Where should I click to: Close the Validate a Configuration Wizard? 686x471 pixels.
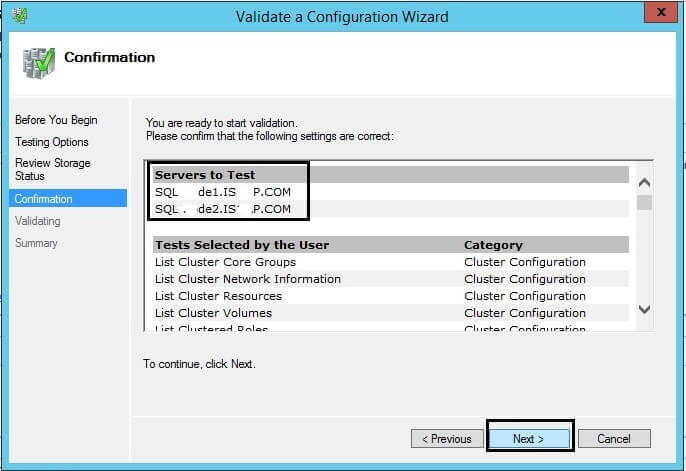657,15
